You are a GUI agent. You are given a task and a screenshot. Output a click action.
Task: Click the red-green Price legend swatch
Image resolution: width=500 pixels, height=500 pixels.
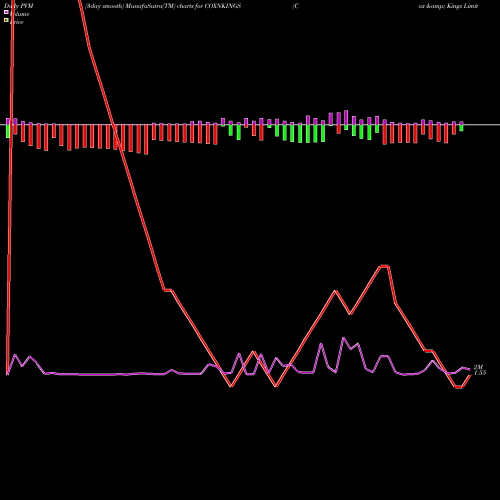click(6, 21)
